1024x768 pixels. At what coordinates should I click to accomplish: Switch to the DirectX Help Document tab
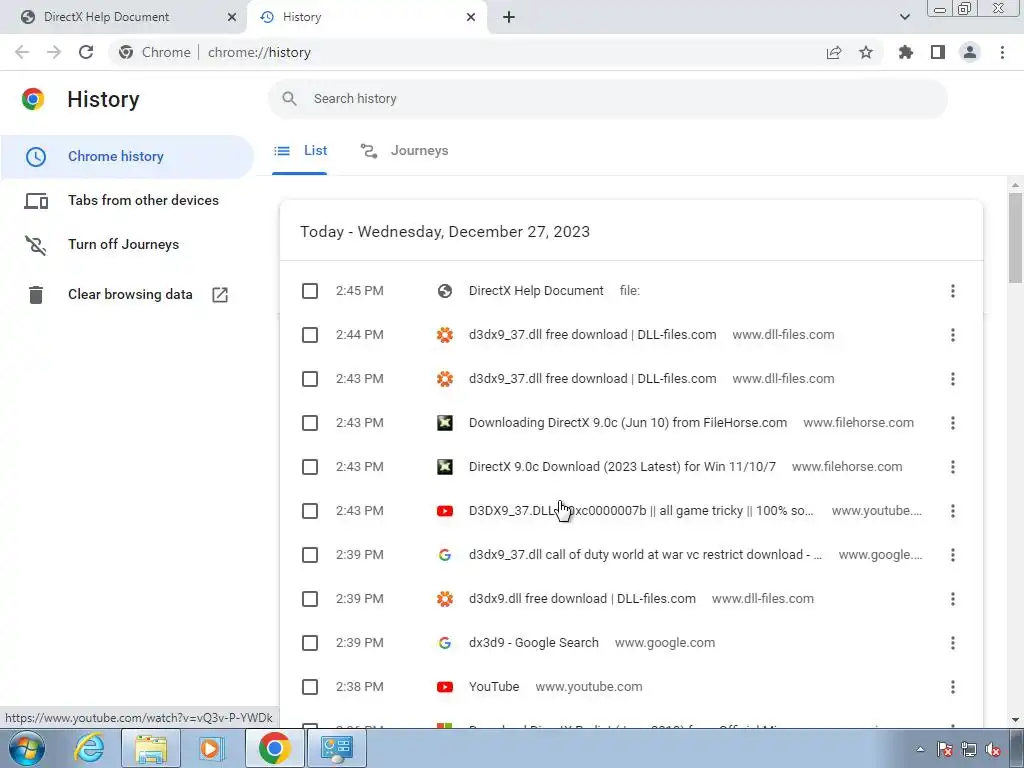[124, 17]
